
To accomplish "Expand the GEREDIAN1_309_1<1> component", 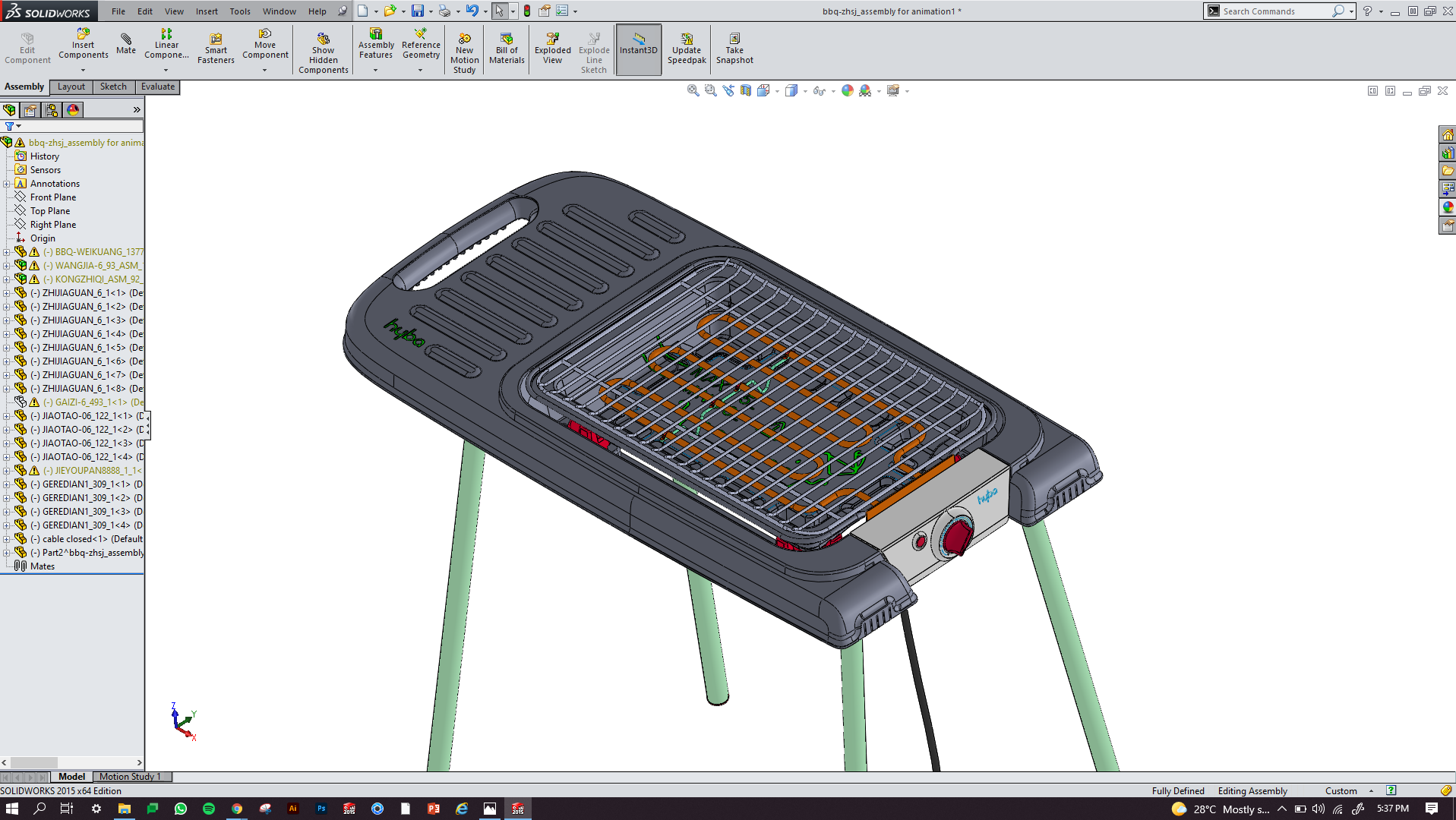I will pos(6,484).
